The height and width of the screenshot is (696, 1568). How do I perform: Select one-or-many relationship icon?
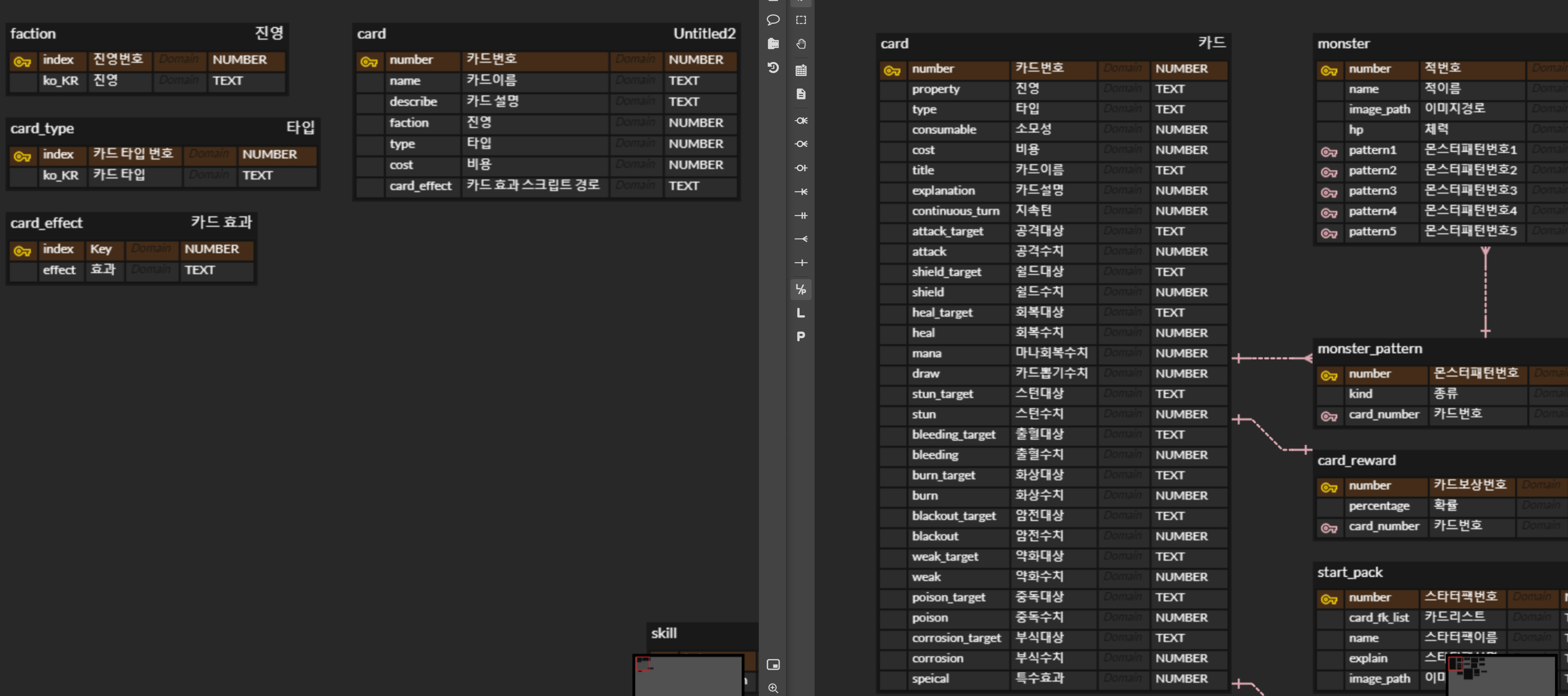coord(801,192)
